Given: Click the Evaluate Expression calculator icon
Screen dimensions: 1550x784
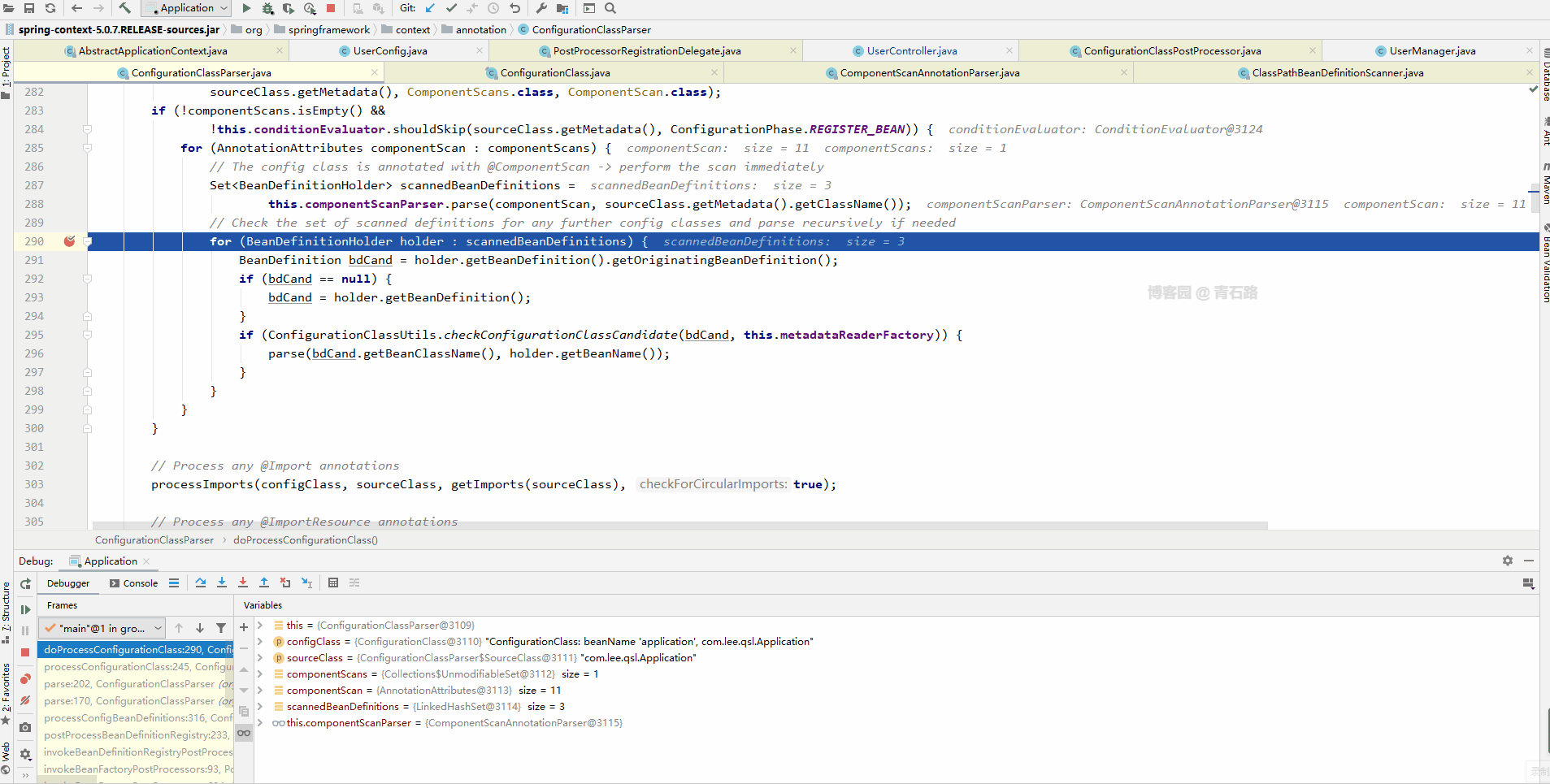Looking at the screenshot, I should click(333, 583).
